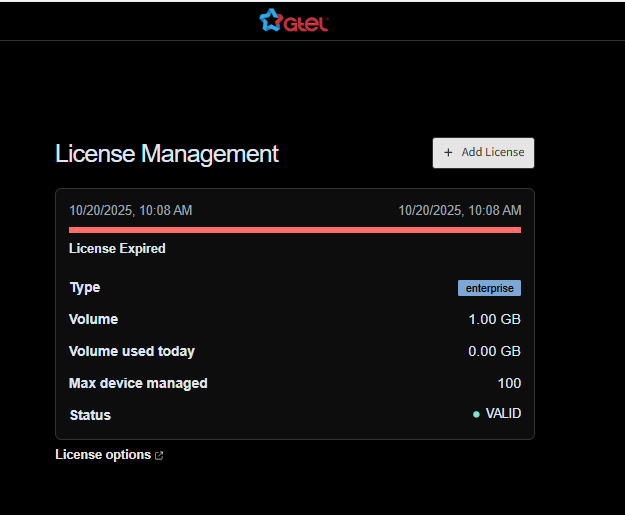Select the license end date on the right
This screenshot has height=515, width=625.
459,211
